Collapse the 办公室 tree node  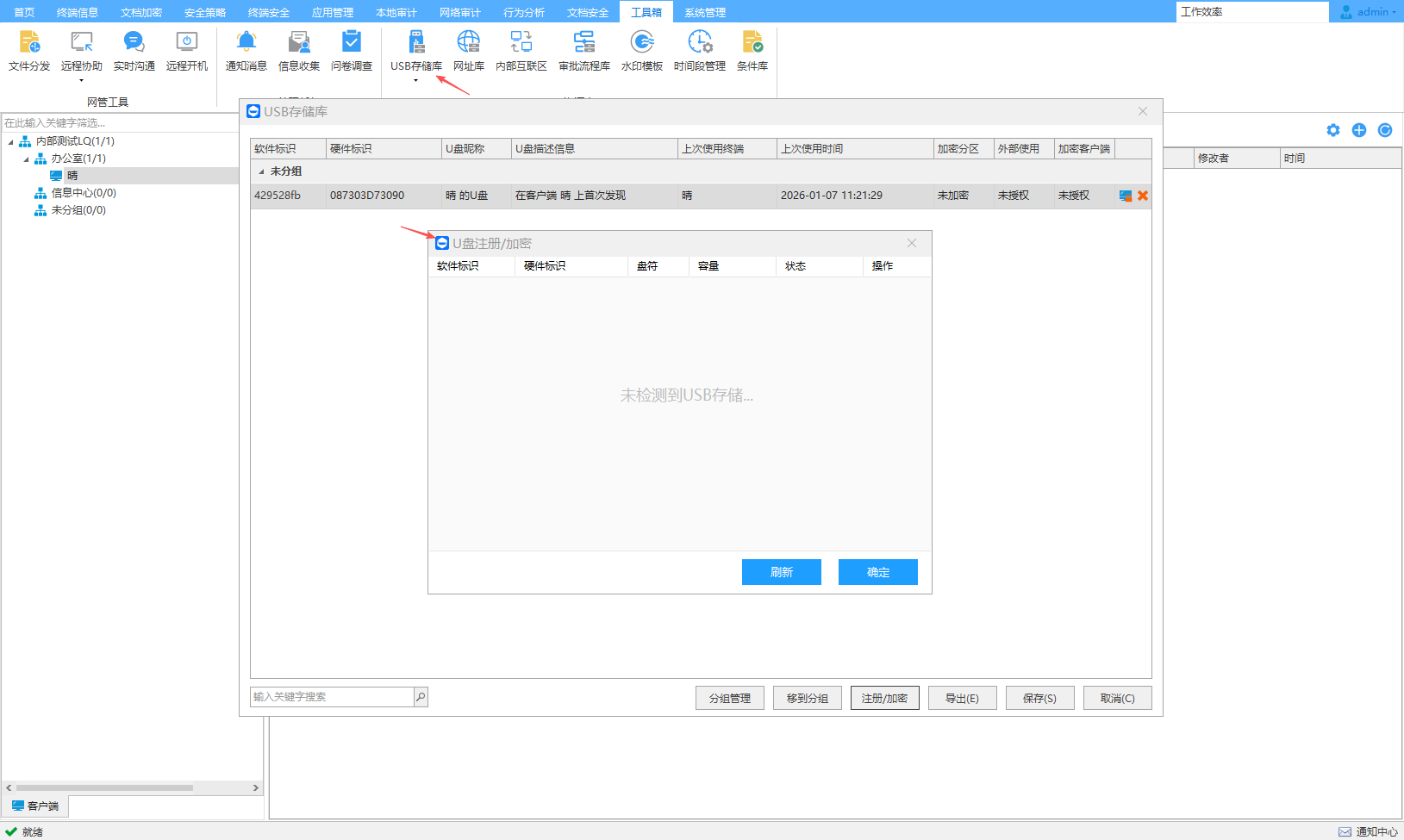[26, 159]
